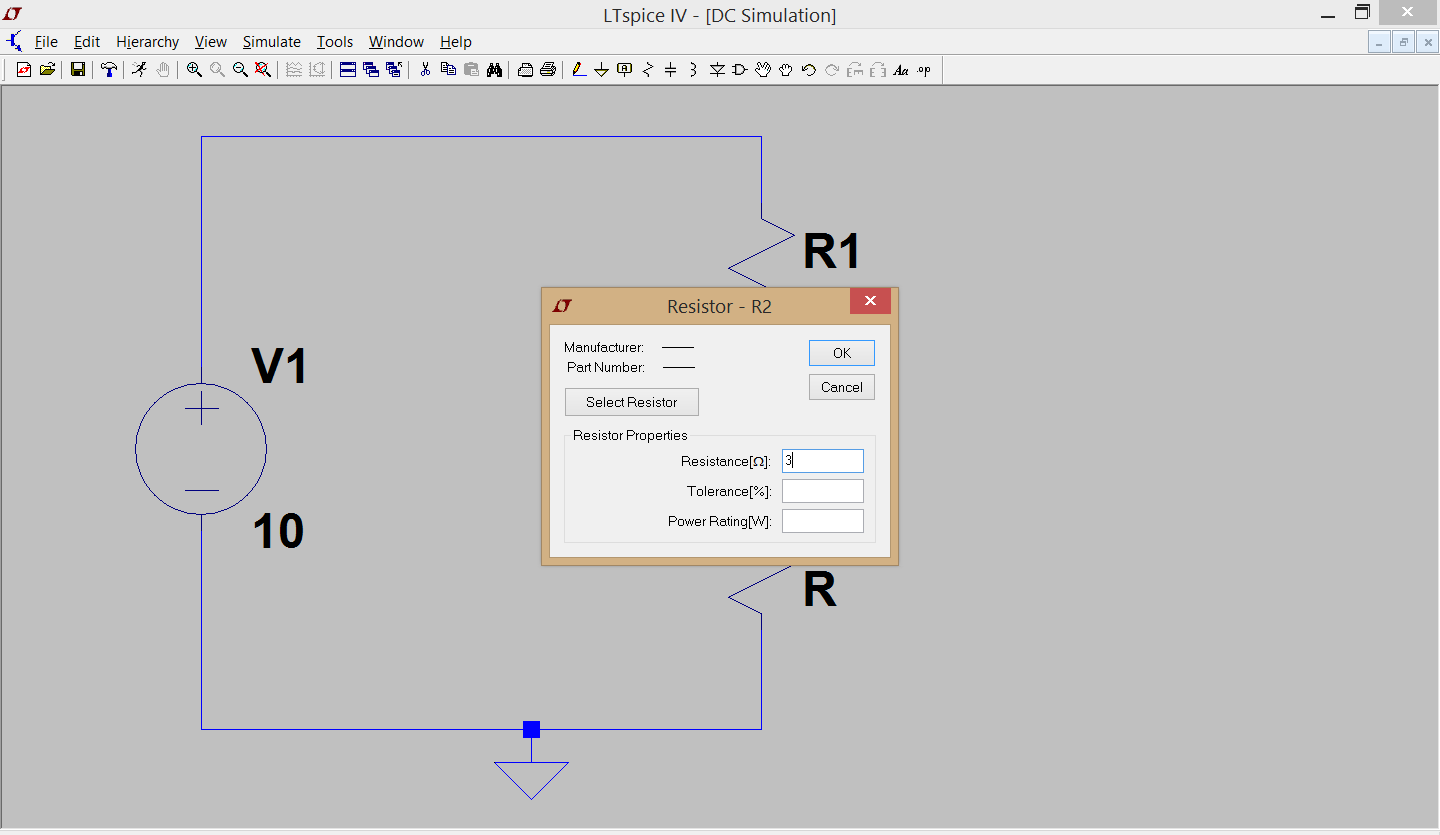Viewport: 1440px width, 835px height.
Task: Click the Copy icon in toolbar
Action: click(x=448, y=70)
